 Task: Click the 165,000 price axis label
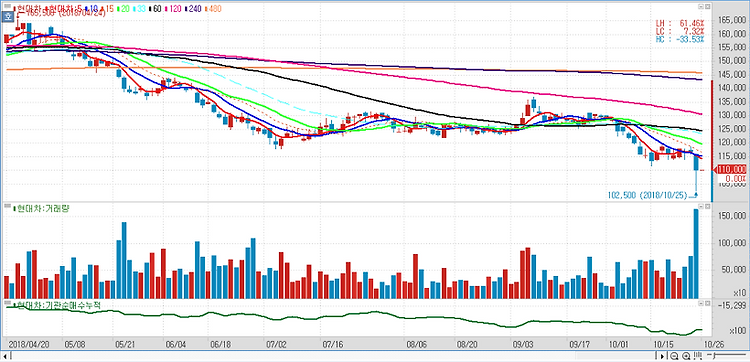(x=732, y=20)
